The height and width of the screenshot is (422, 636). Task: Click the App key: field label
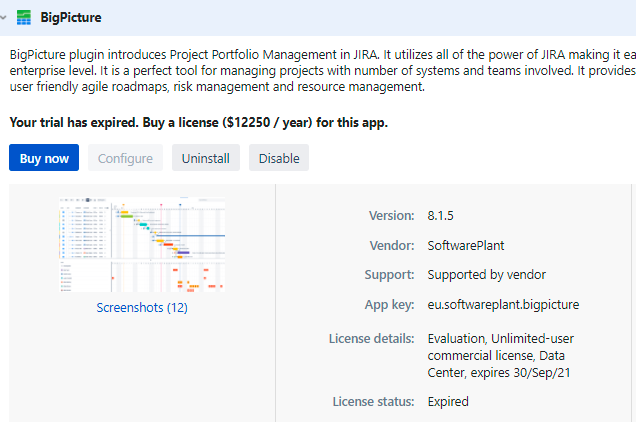[x=389, y=305]
